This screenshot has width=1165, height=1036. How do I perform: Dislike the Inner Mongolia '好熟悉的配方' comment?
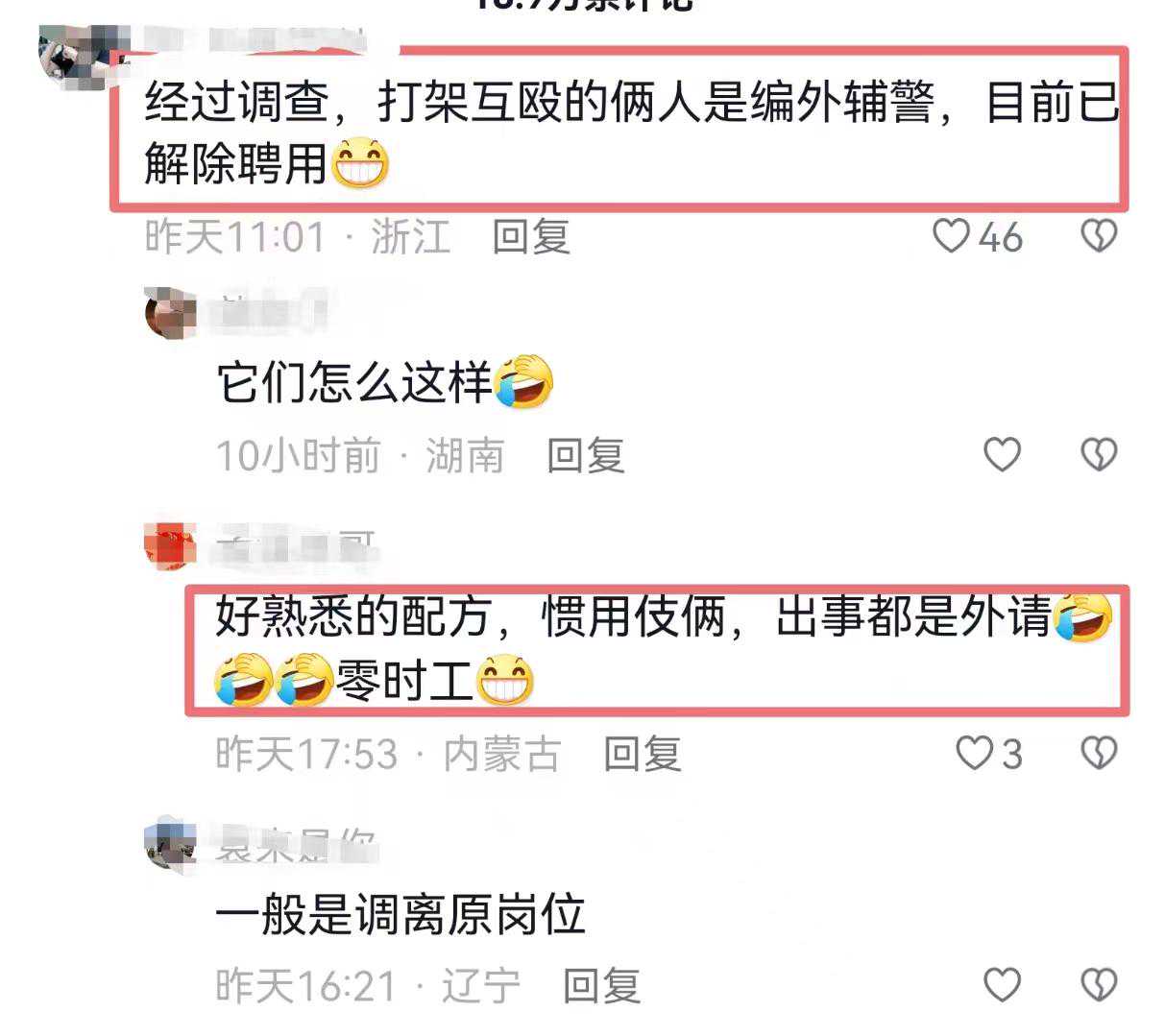click(x=1099, y=753)
